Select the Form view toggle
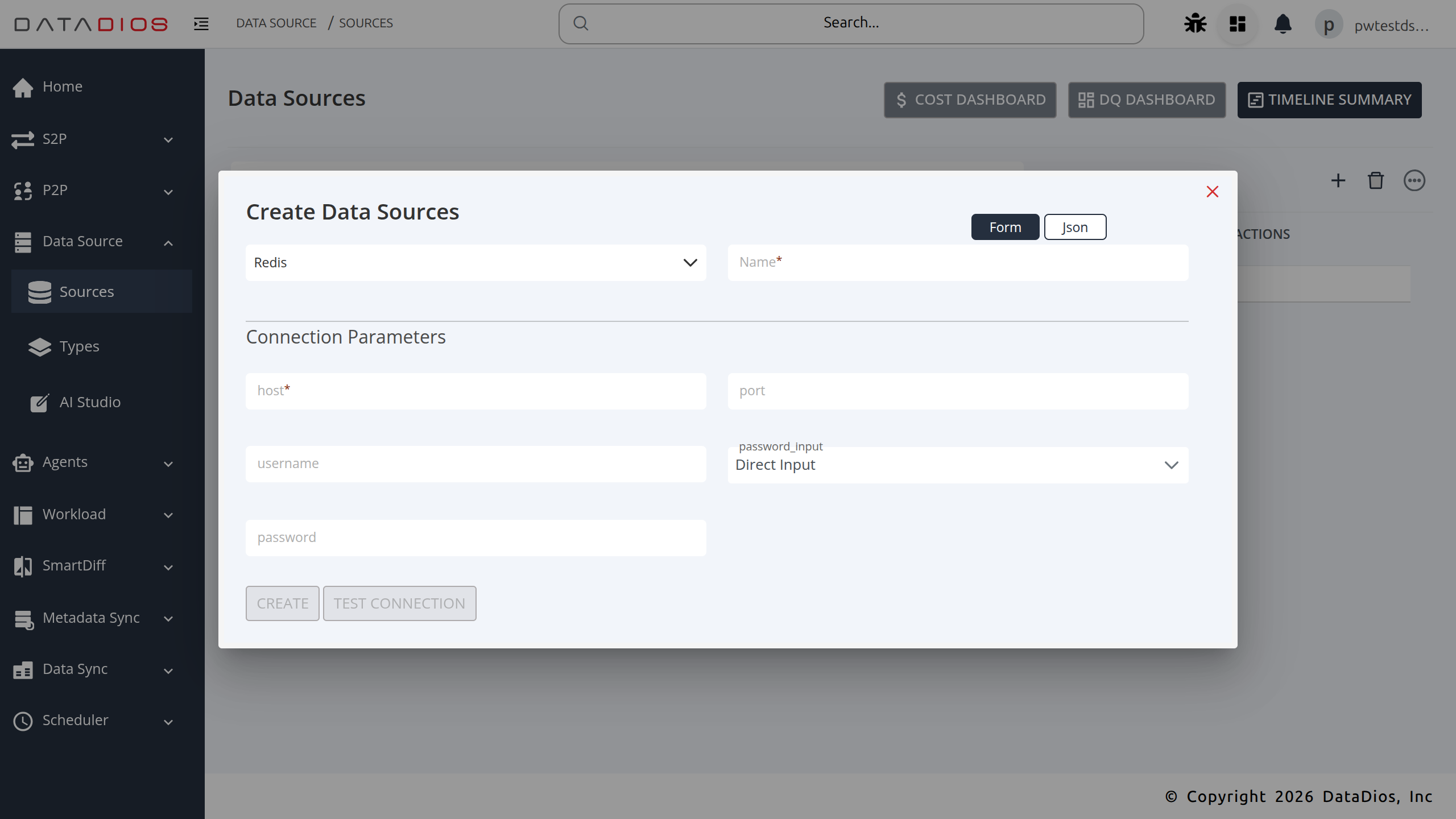Viewport: 1456px width, 819px height. pos(1004,226)
